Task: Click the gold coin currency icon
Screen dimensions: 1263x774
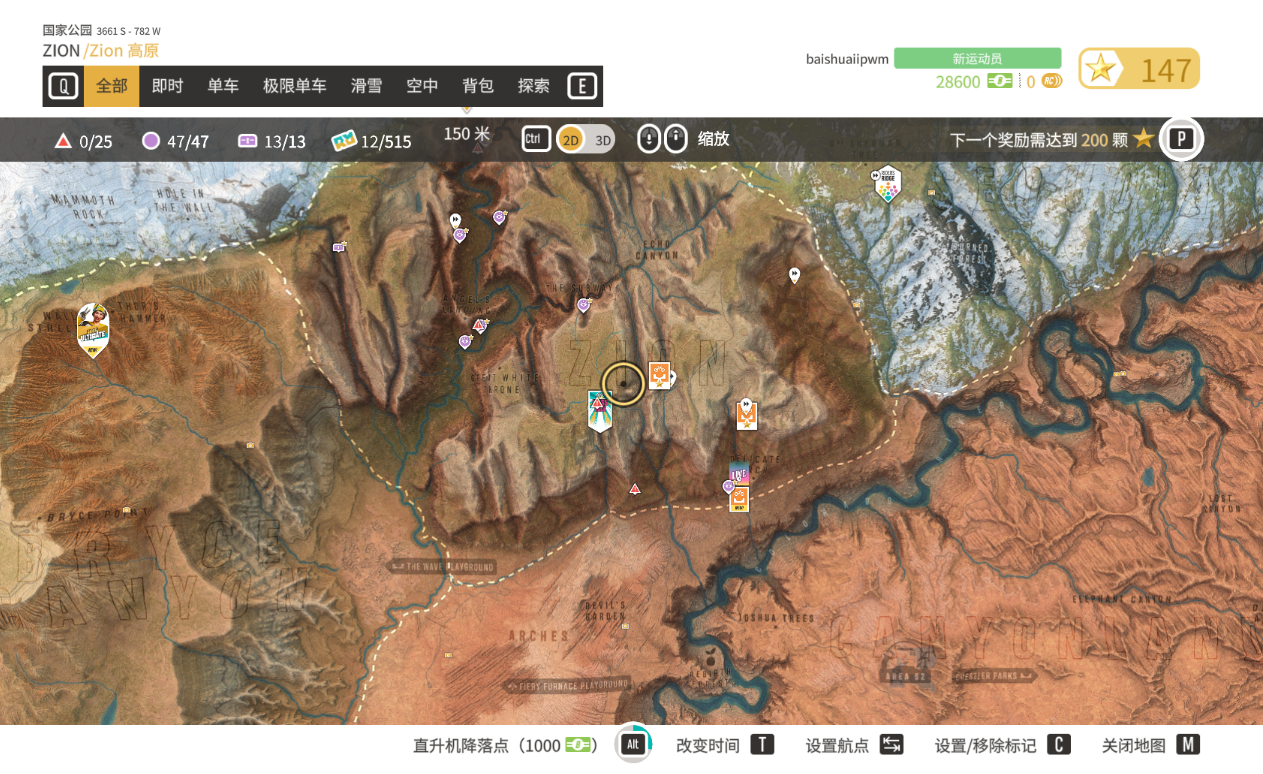Action: 1051,82
